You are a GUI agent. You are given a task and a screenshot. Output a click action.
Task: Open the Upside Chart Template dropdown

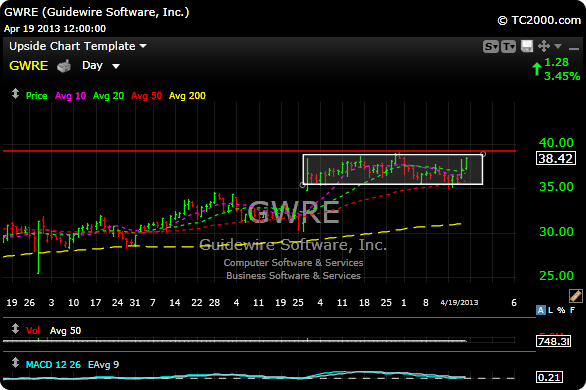click(x=78, y=46)
